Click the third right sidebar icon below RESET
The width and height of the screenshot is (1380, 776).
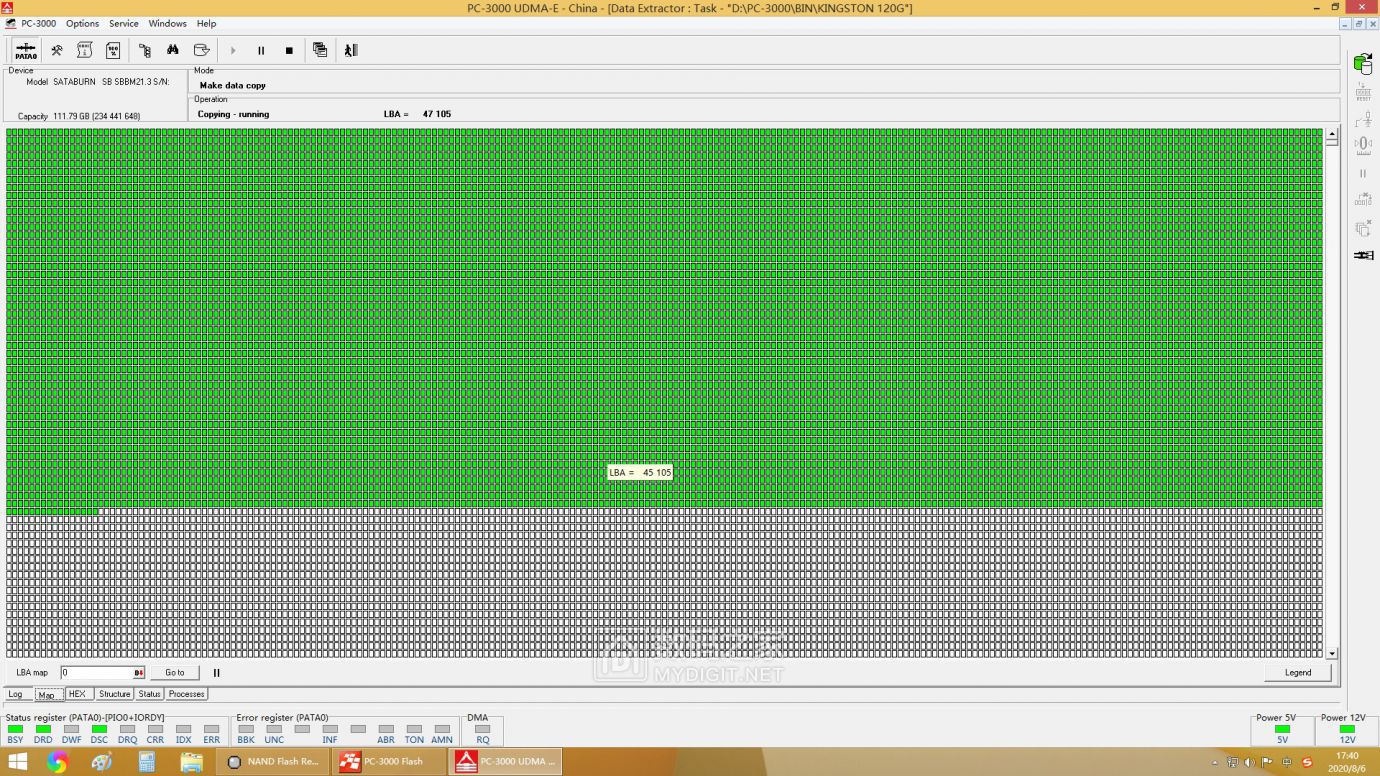point(1363,119)
